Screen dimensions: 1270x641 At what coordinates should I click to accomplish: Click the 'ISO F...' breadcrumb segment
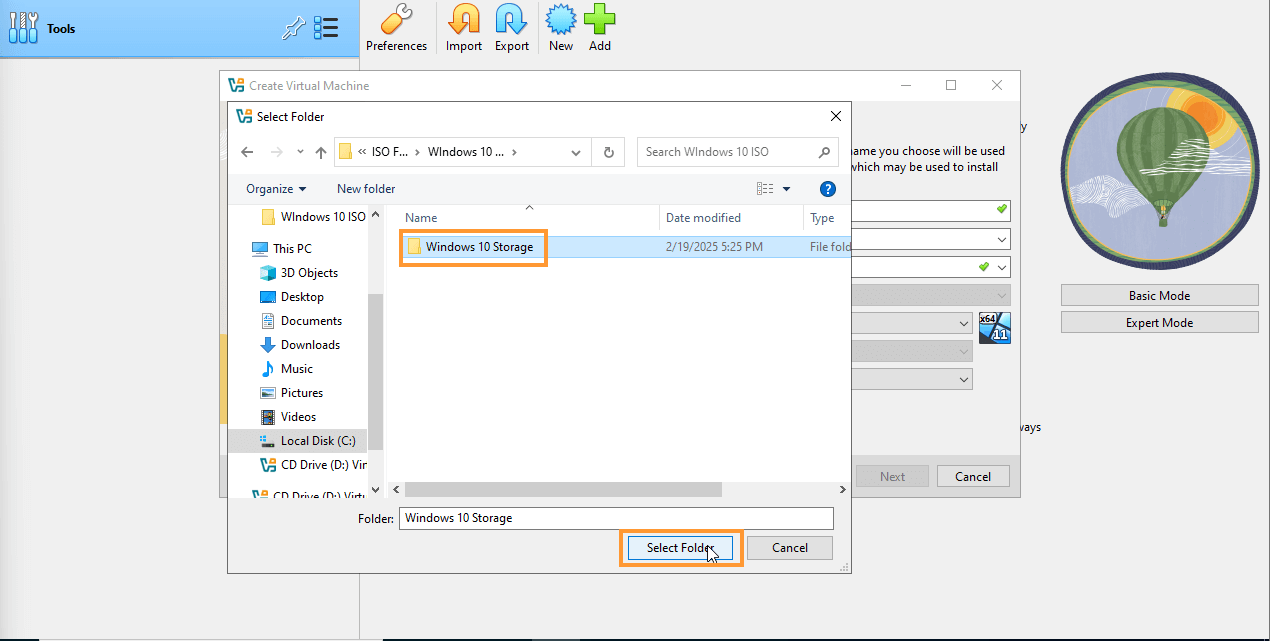pos(389,152)
